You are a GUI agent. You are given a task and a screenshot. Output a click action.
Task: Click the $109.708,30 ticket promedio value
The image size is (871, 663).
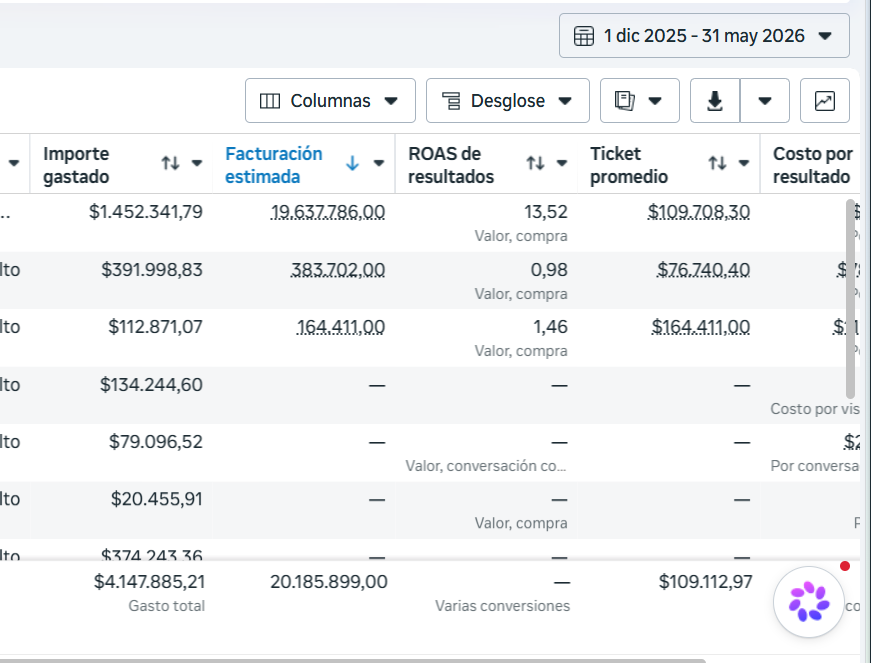point(699,212)
